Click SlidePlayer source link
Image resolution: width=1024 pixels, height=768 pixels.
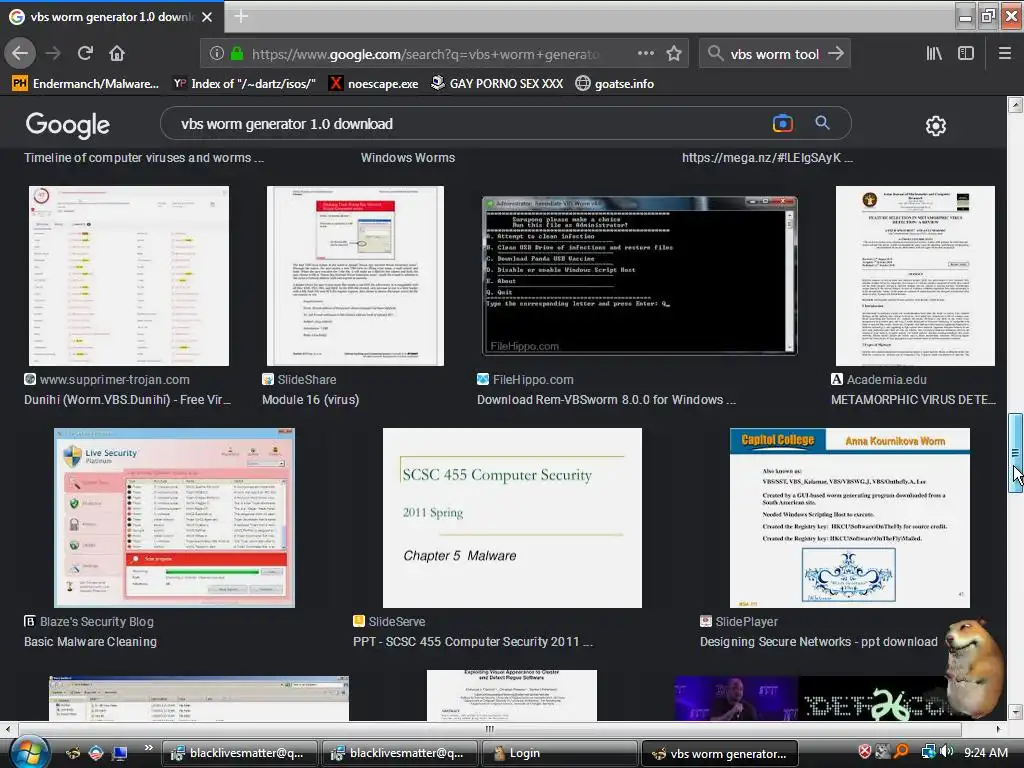[x=746, y=622]
